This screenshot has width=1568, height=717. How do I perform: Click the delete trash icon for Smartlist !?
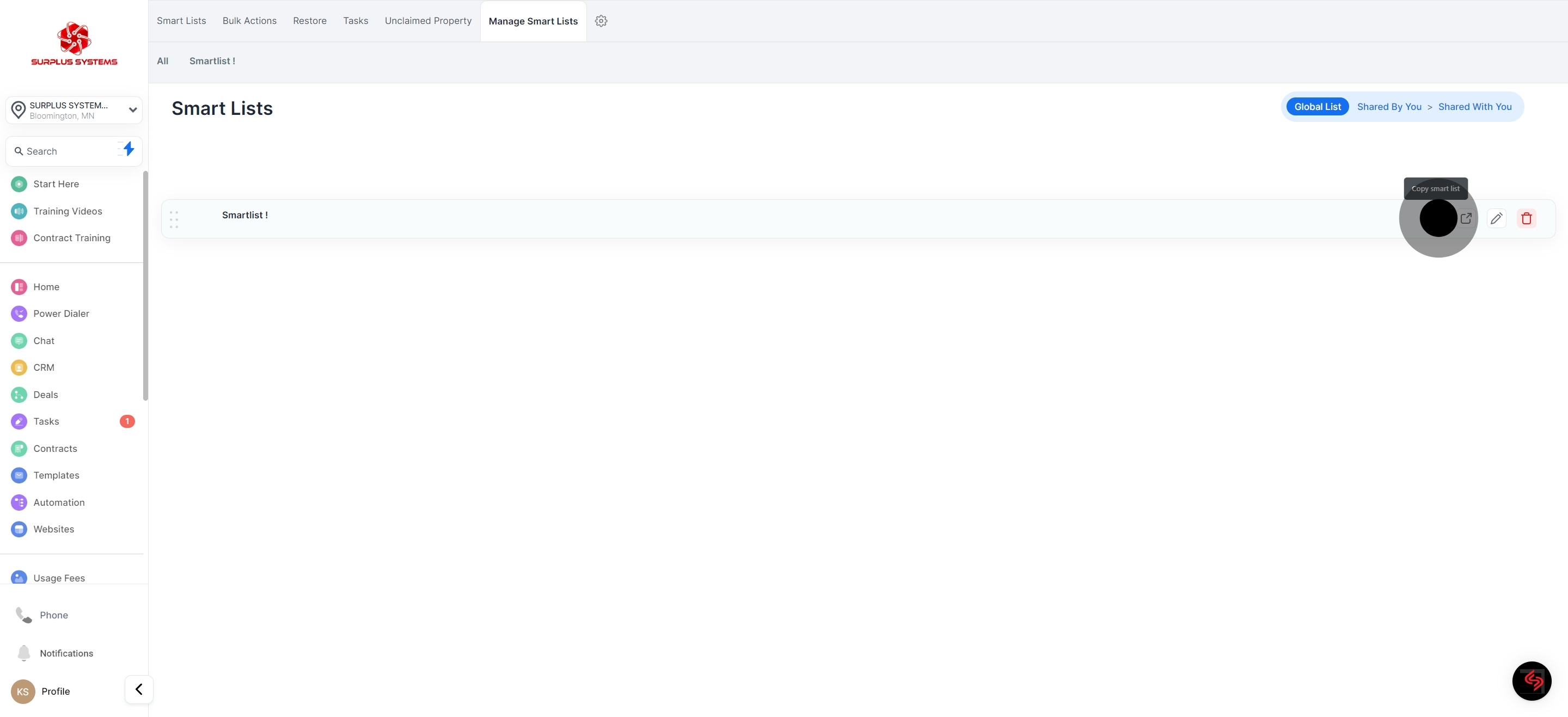(1526, 218)
